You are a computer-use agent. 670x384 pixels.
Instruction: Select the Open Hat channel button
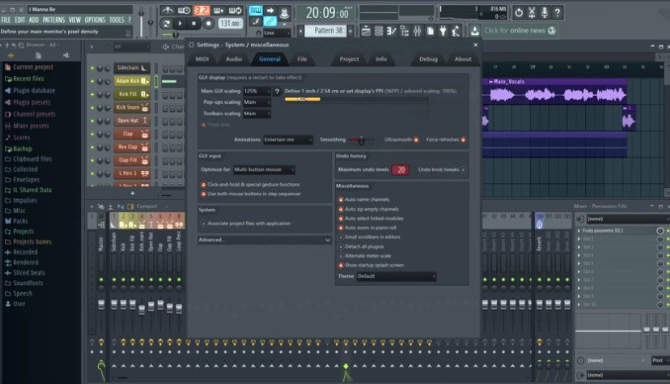[x=132, y=120]
